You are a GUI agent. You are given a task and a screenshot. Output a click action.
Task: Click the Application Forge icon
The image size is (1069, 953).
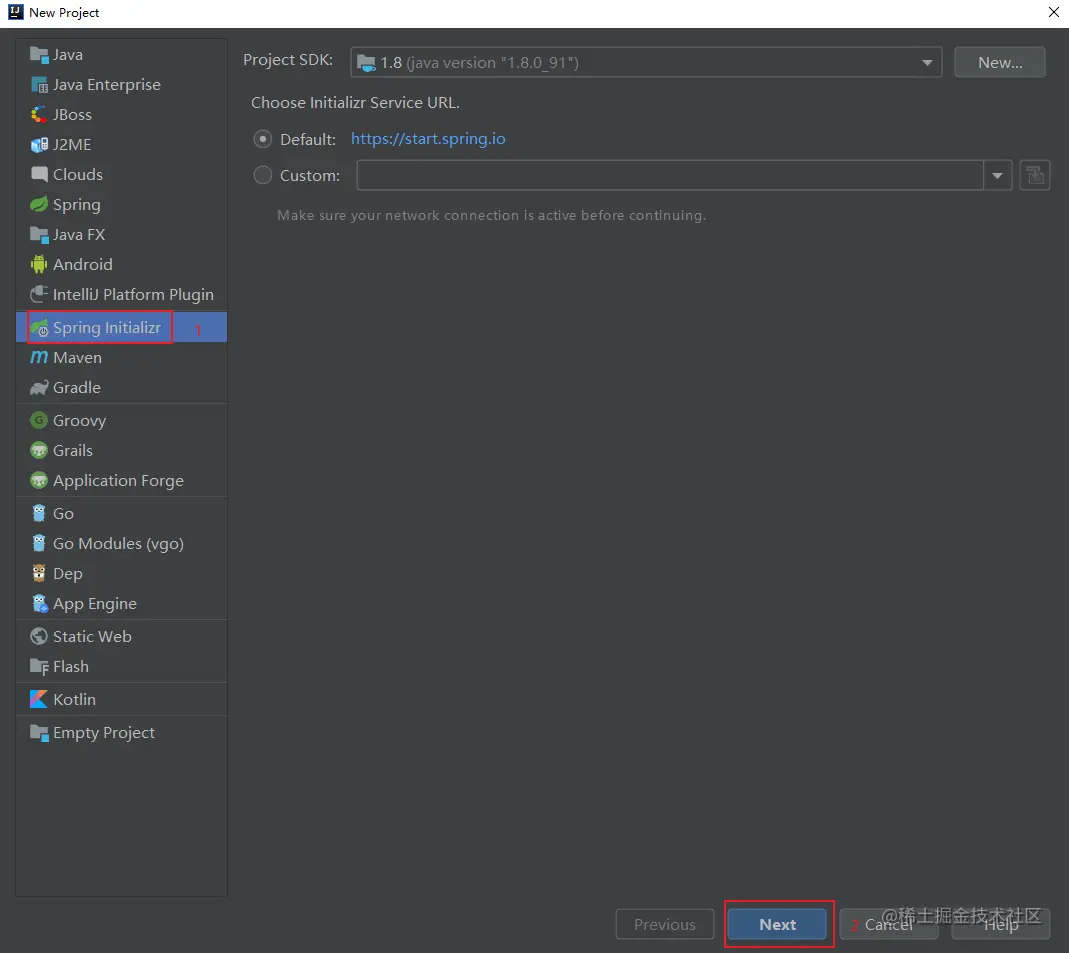[x=39, y=481]
